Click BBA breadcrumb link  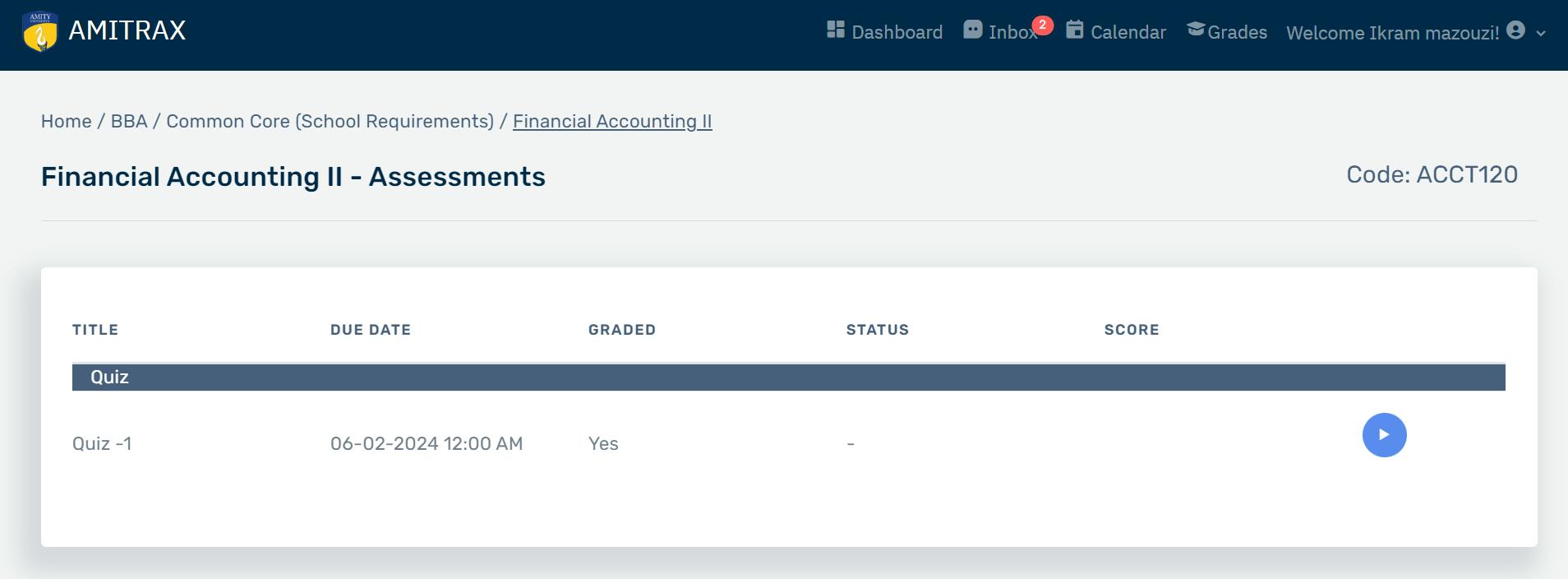129,122
